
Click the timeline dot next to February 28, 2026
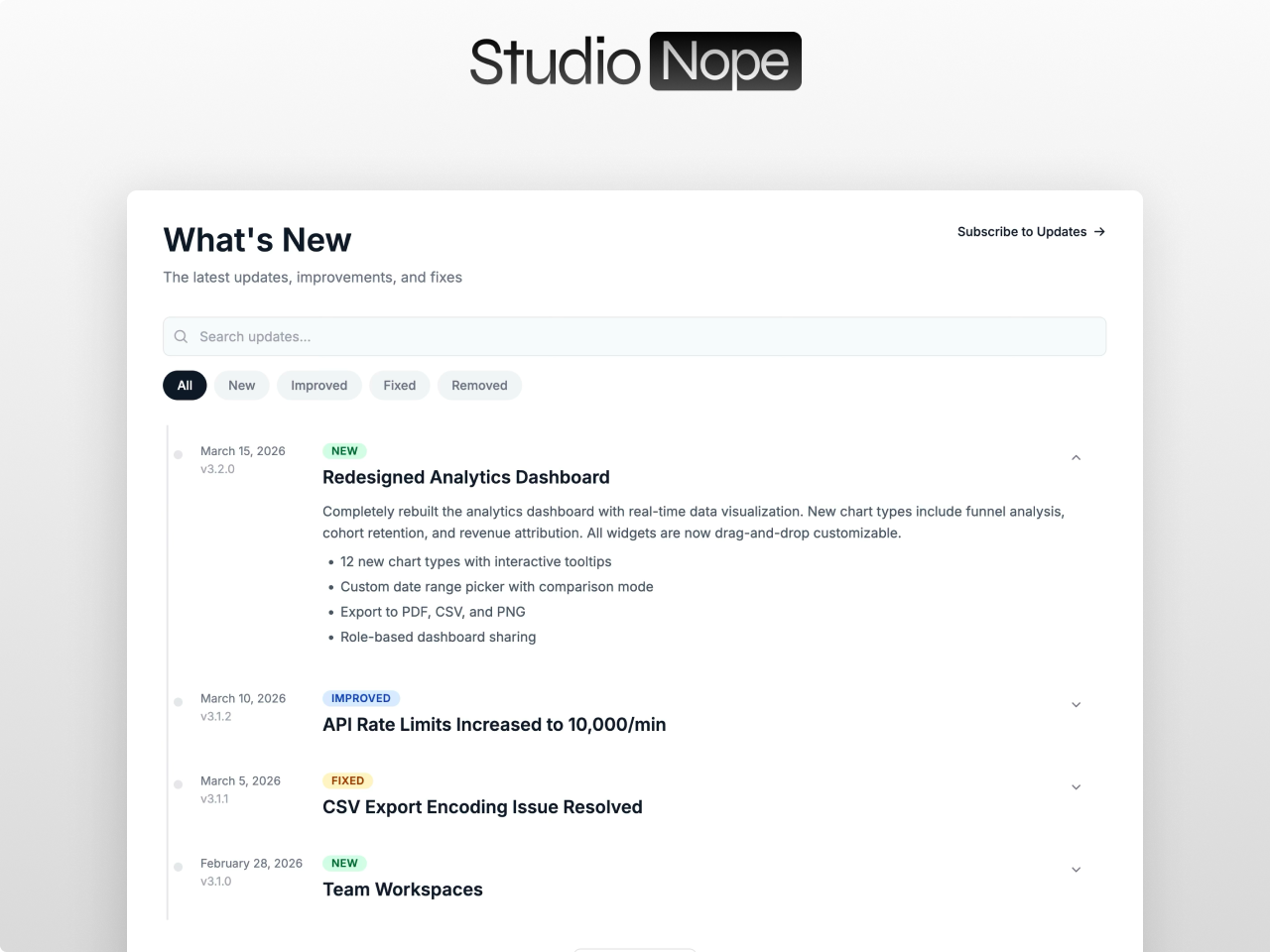coord(178,867)
